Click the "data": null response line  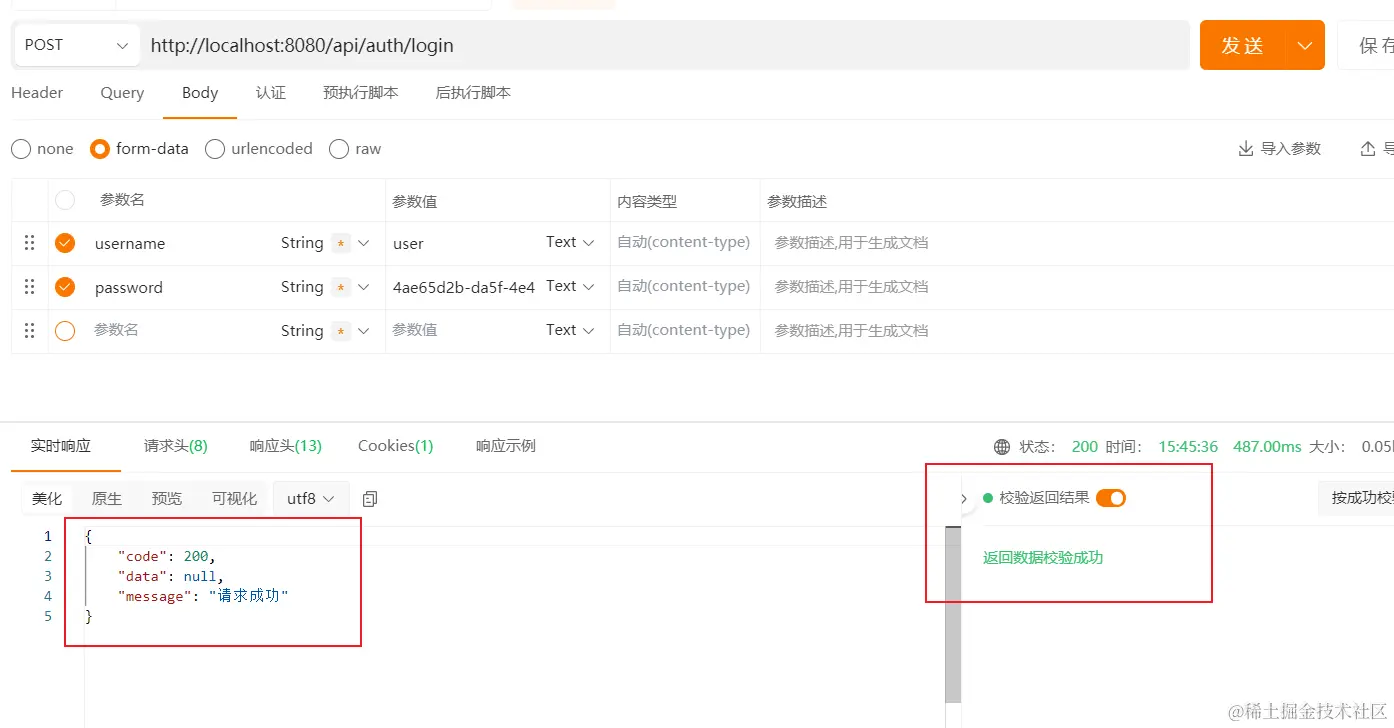tap(171, 576)
